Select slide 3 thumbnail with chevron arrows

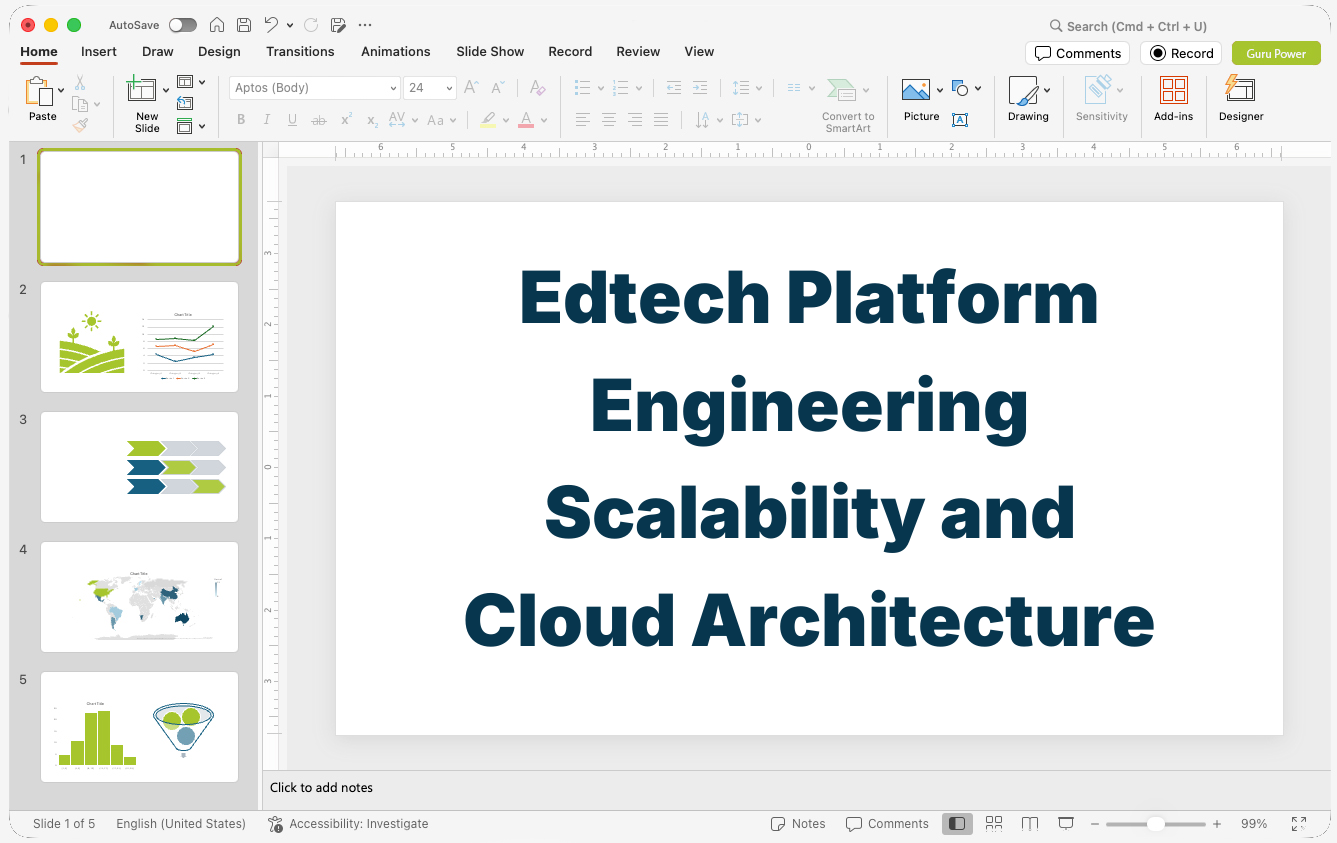coord(139,467)
